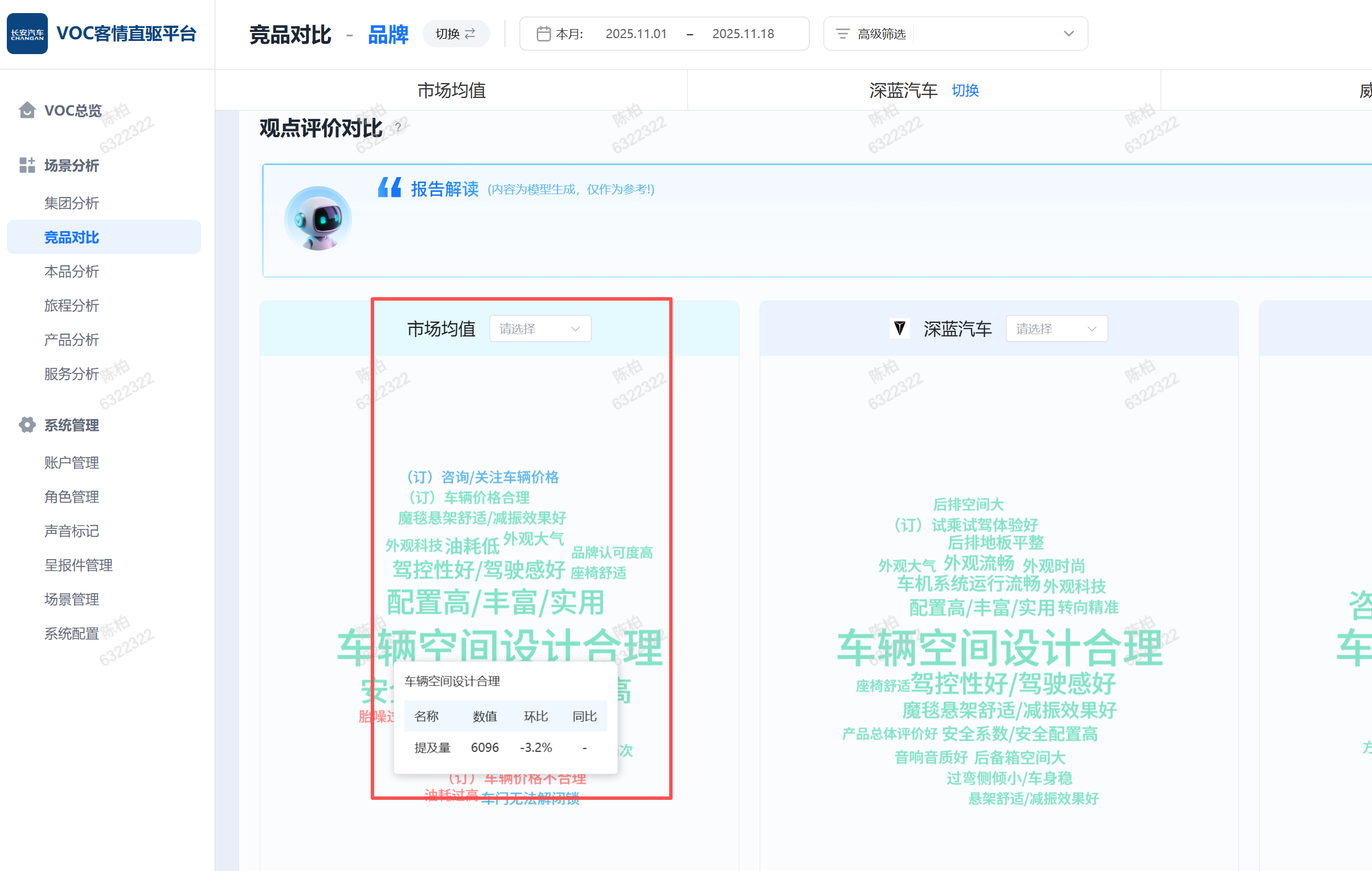
Task: Click the 高级筛选 filter icon
Action: [x=842, y=34]
